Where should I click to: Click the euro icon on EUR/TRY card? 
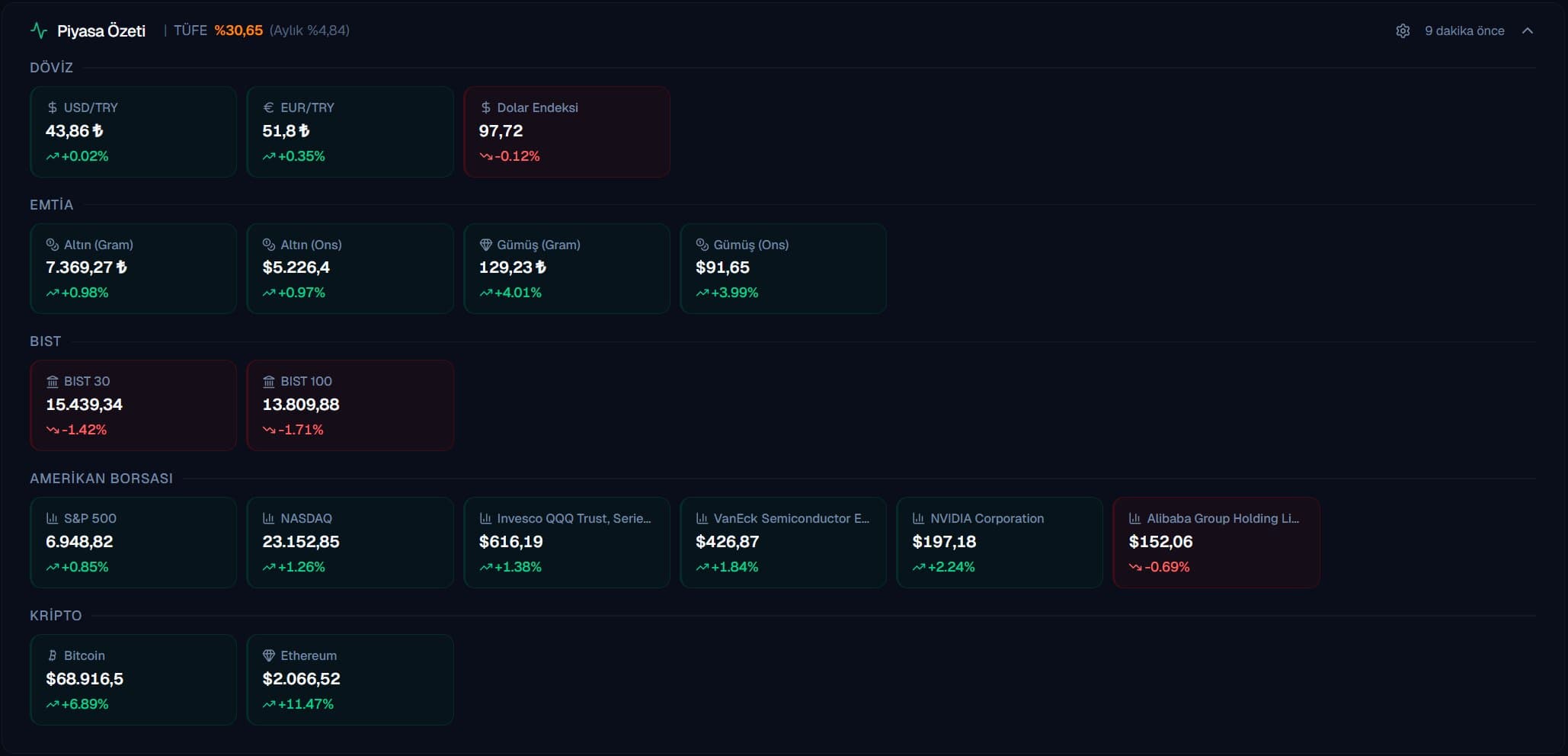[268, 107]
